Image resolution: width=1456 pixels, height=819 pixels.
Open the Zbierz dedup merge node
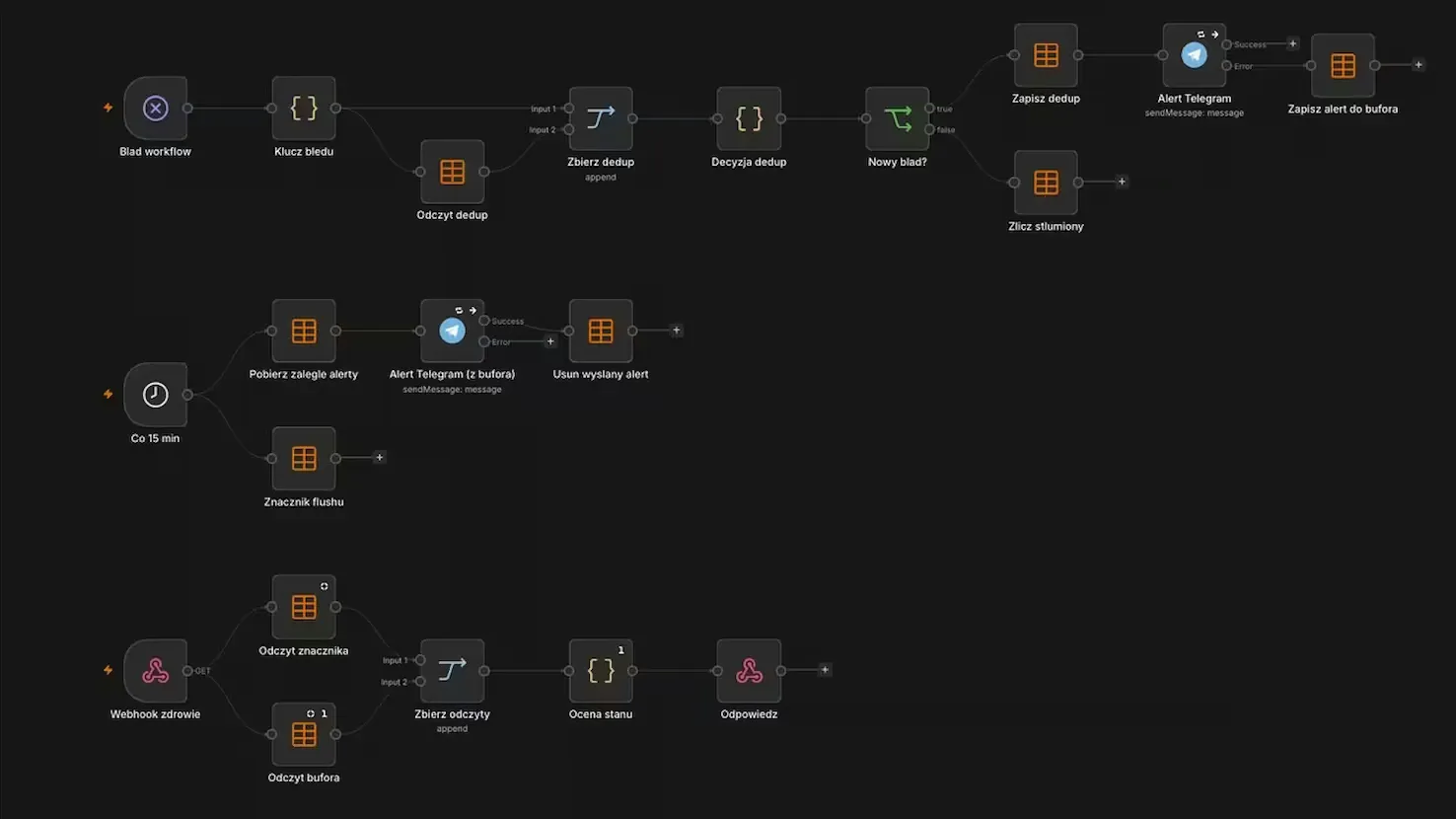pyautogui.click(x=601, y=118)
